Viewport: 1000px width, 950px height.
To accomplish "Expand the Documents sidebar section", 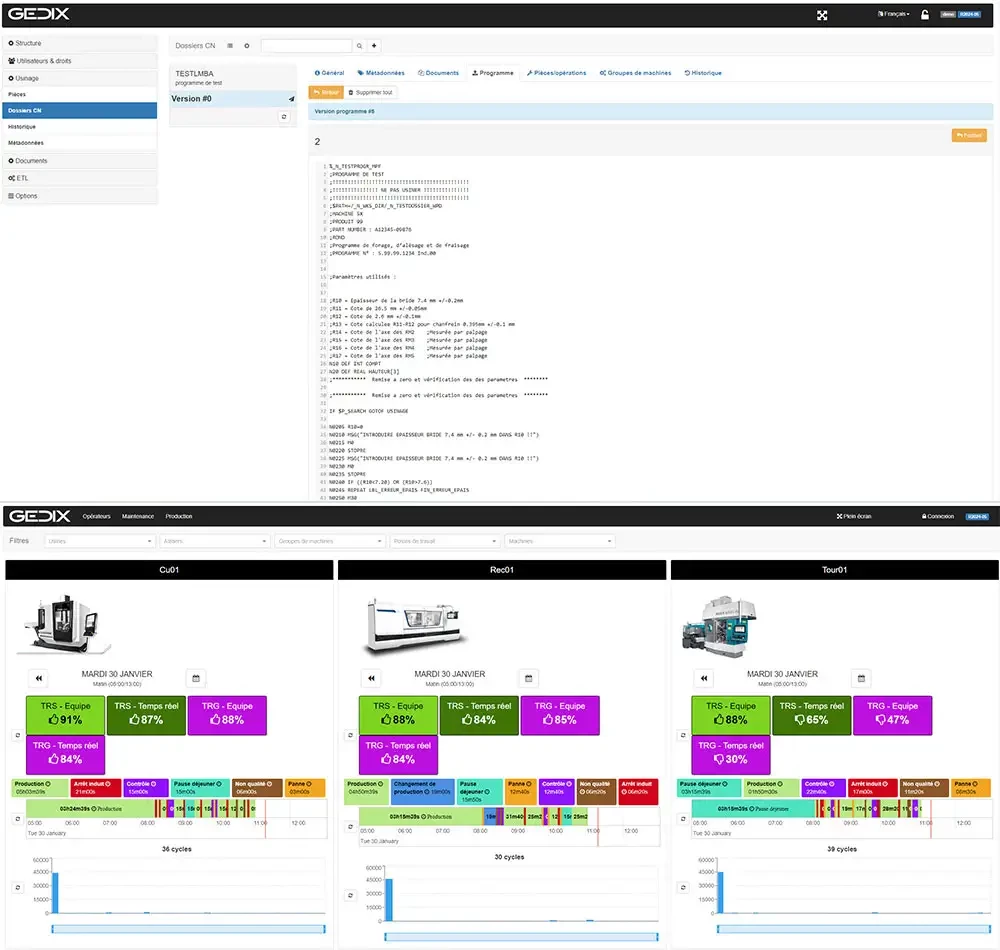I will (80, 161).
